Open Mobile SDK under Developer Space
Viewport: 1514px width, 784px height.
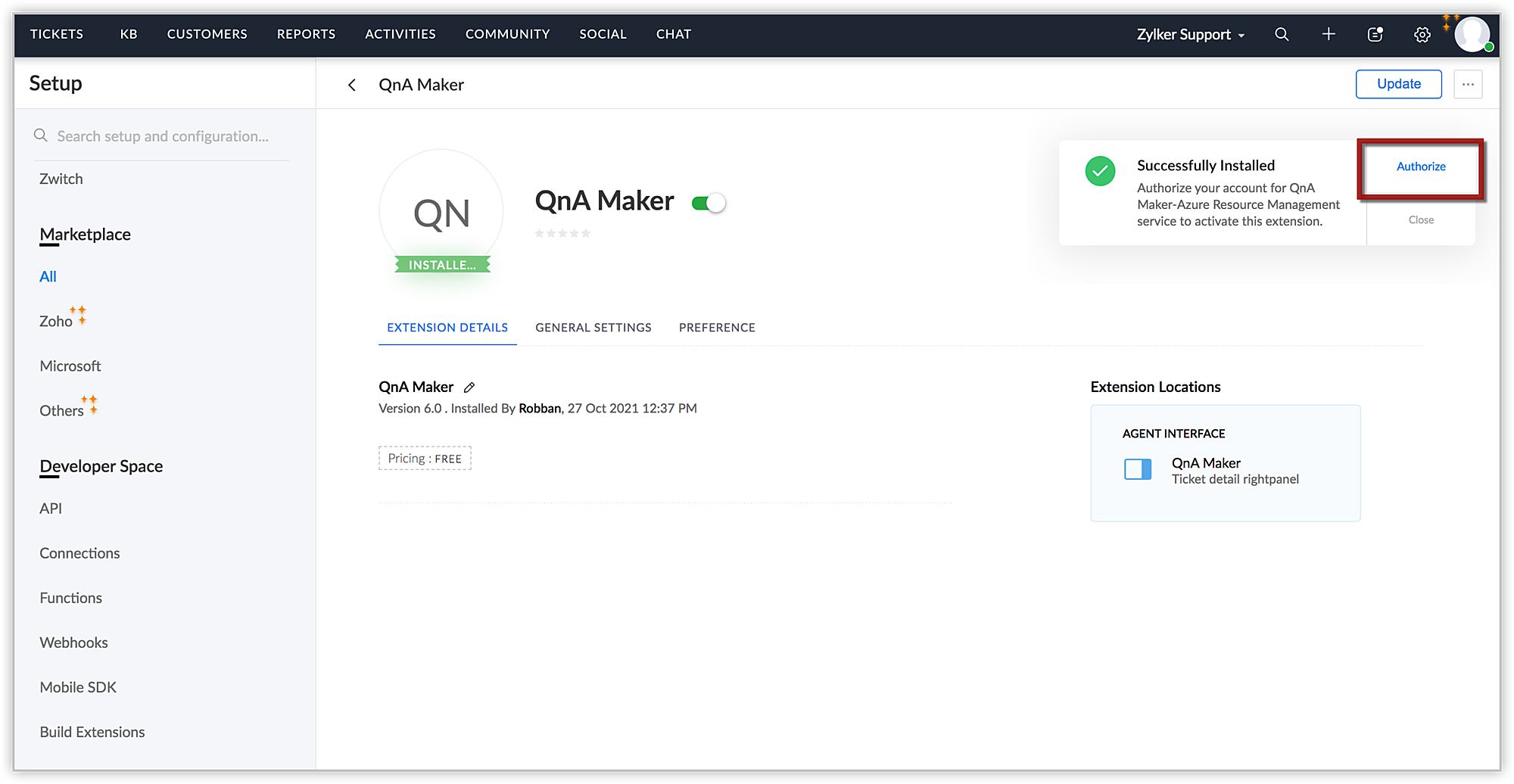coord(78,687)
